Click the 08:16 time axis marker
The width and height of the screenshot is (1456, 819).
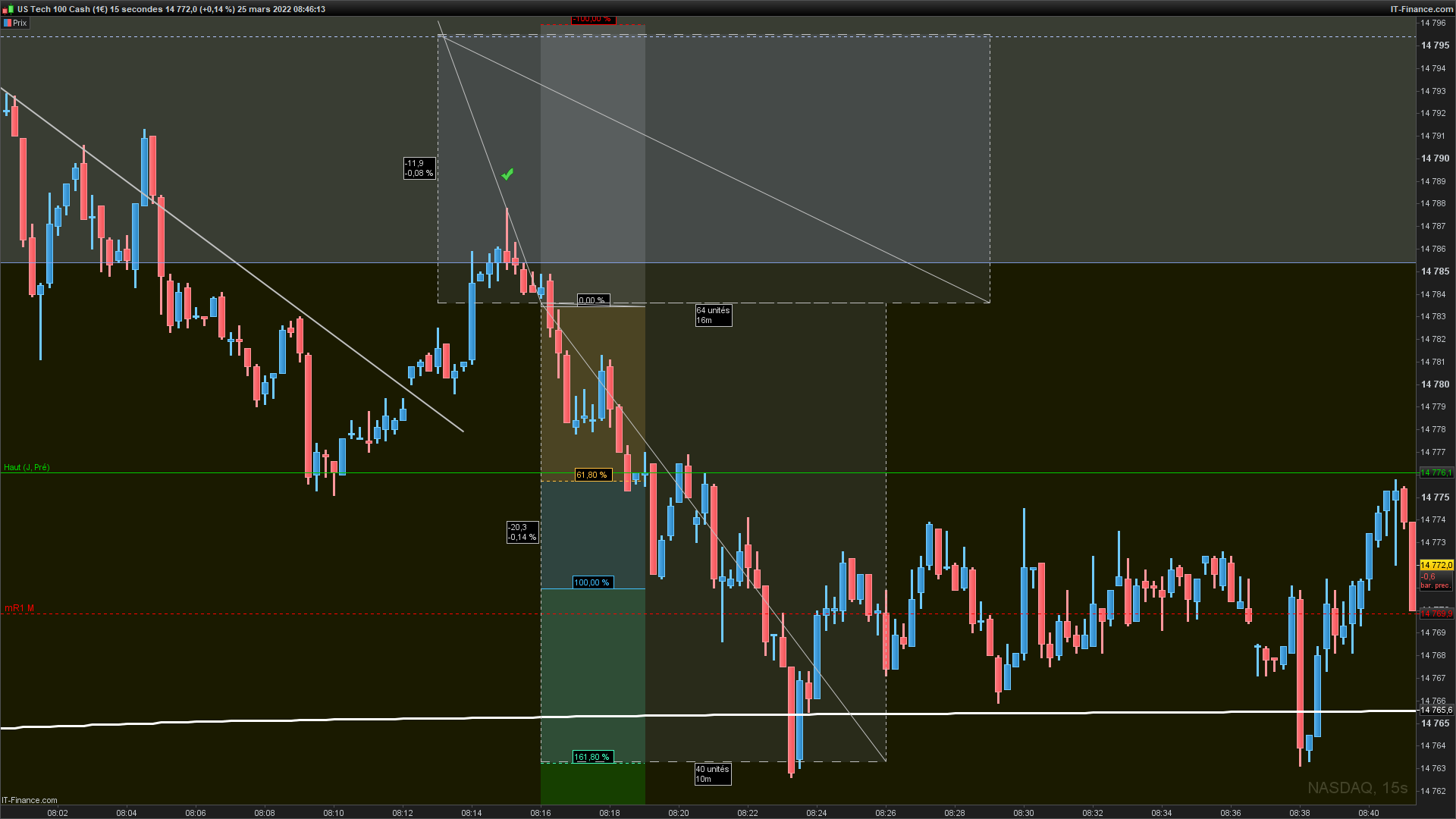(541, 812)
